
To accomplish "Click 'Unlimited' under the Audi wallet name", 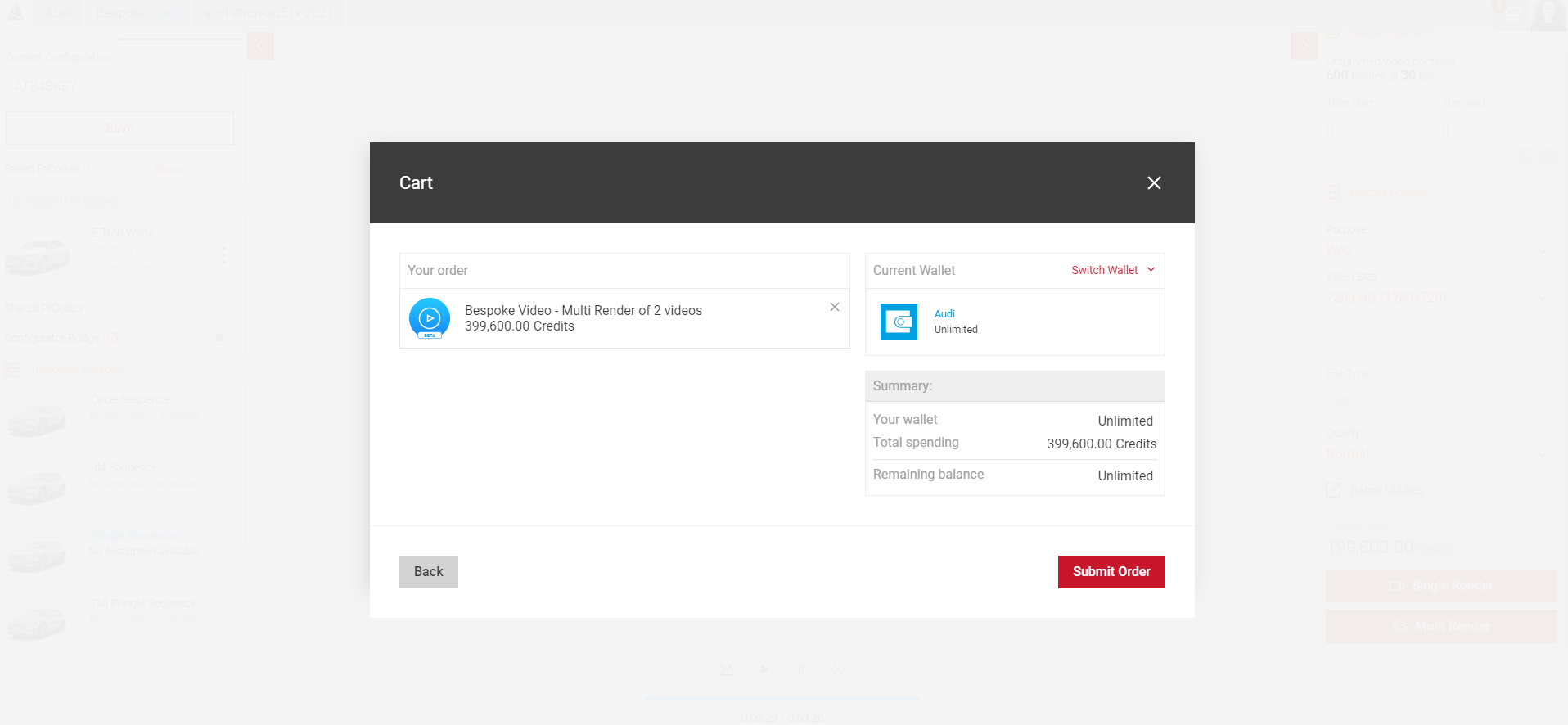I will 956,329.
